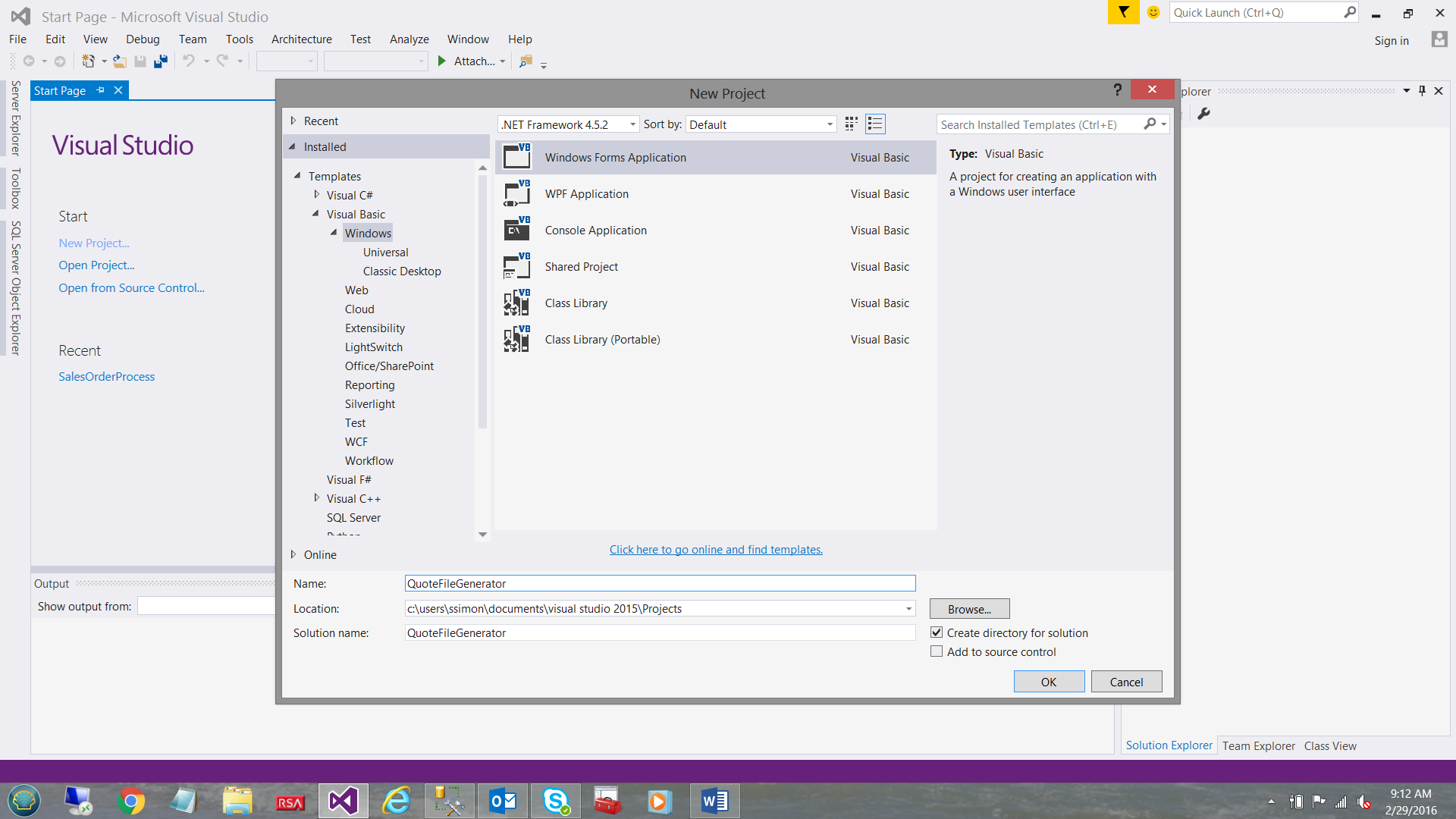Open the .NET Framework 4.5.2 dropdown
Viewport: 1456px width, 819px height.
pos(633,124)
